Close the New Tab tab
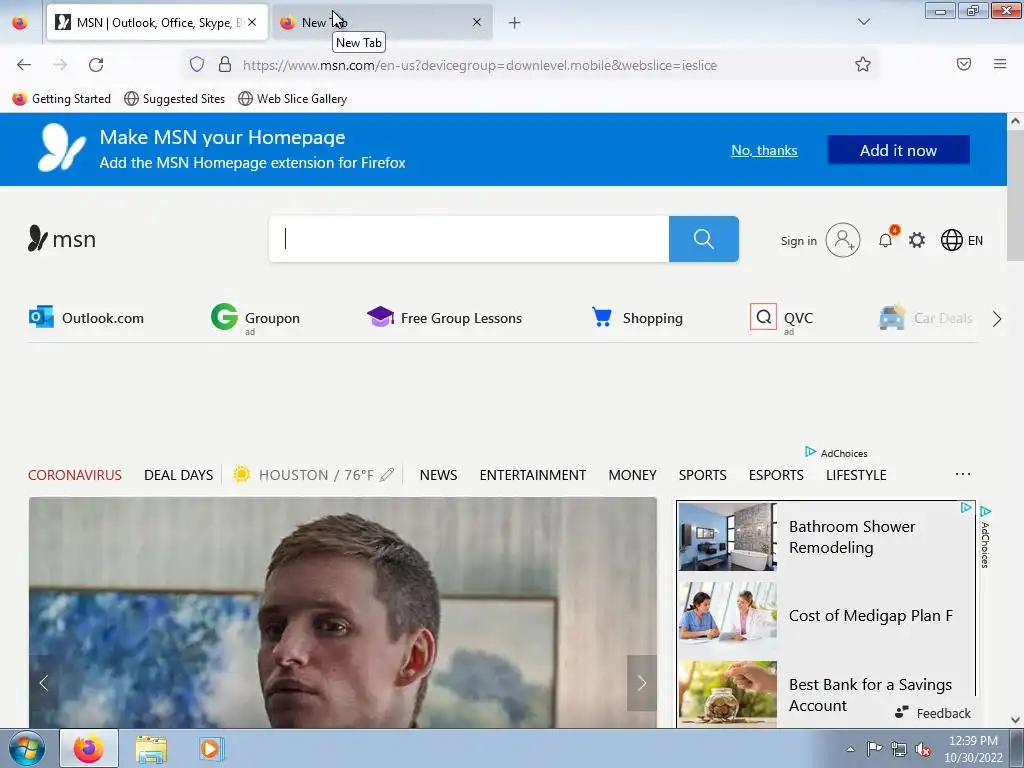The height and width of the screenshot is (768, 1024). tap(477, 22)
